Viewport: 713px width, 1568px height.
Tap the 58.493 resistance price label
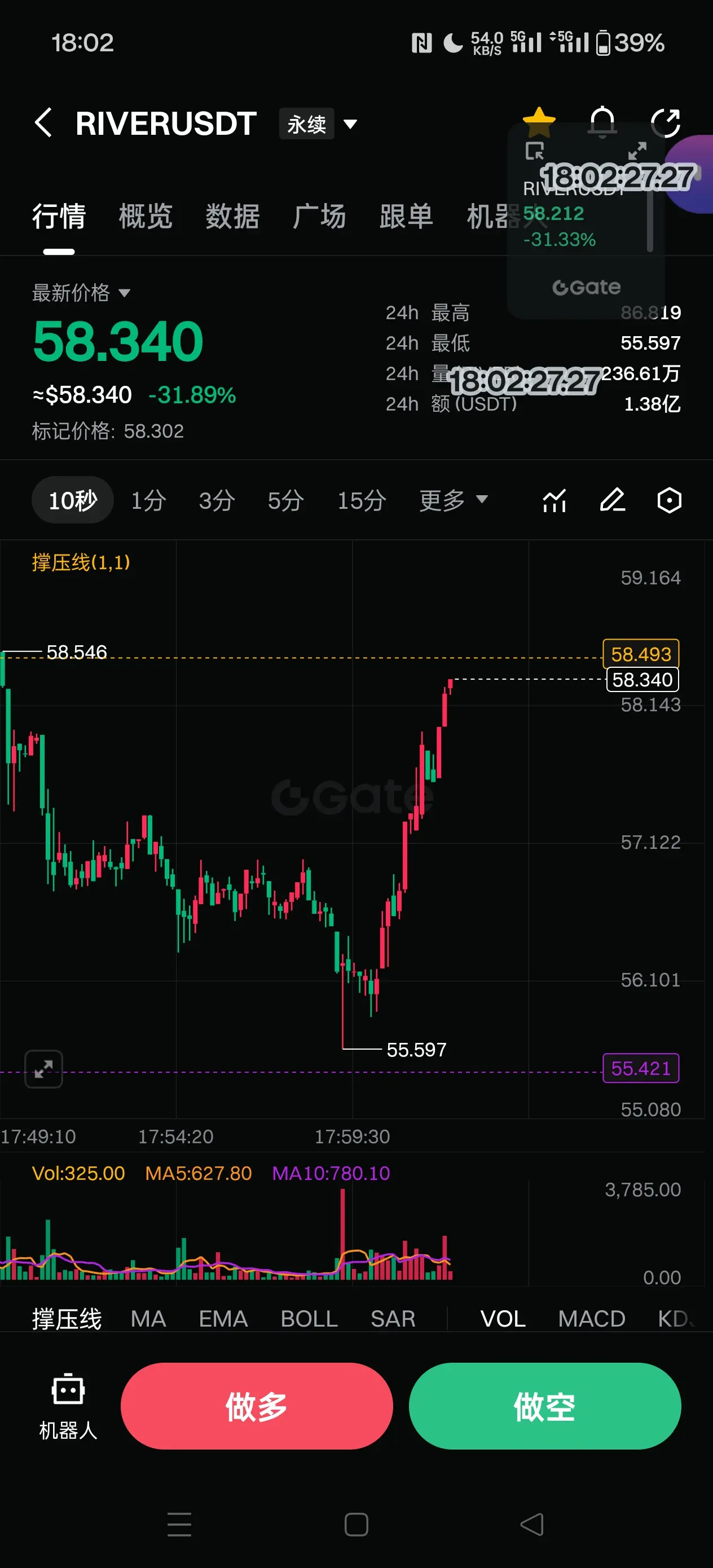pos(641,654)
